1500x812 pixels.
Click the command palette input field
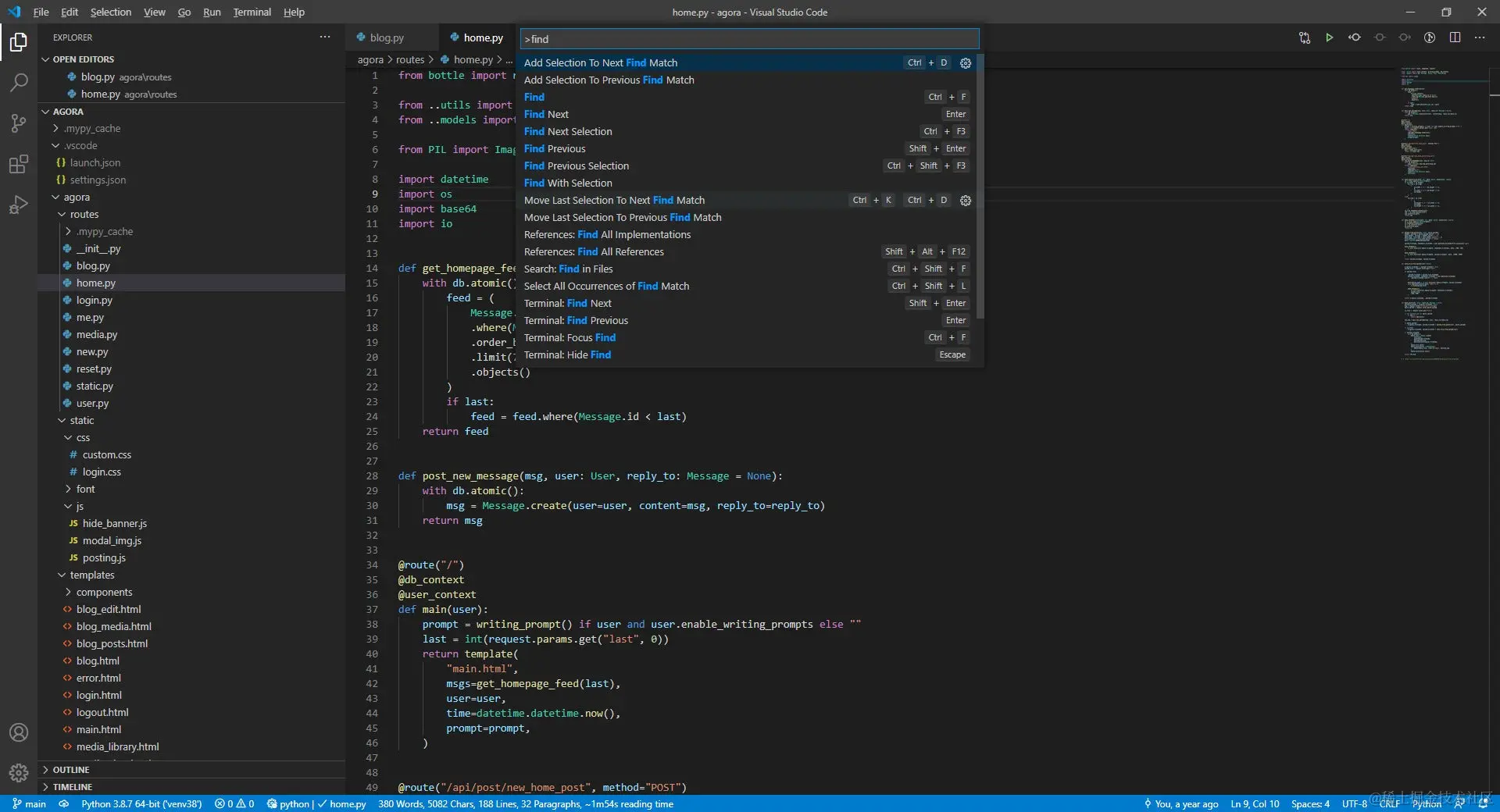click(x=748, y=39)
